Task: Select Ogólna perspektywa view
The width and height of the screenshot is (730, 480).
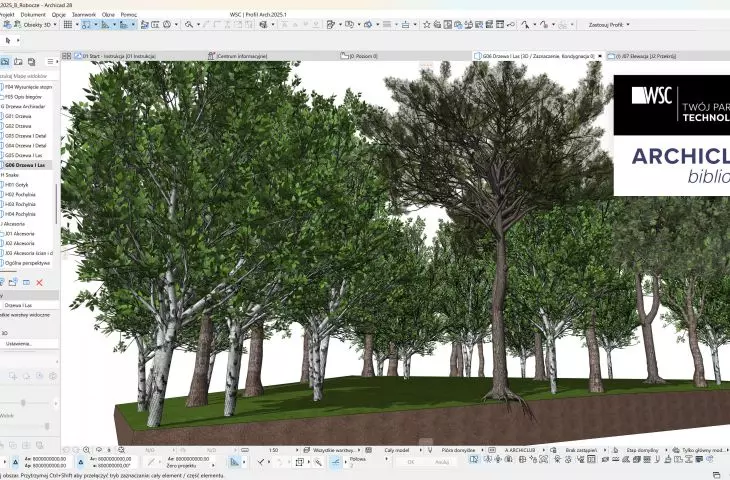Action: (27, 263)
